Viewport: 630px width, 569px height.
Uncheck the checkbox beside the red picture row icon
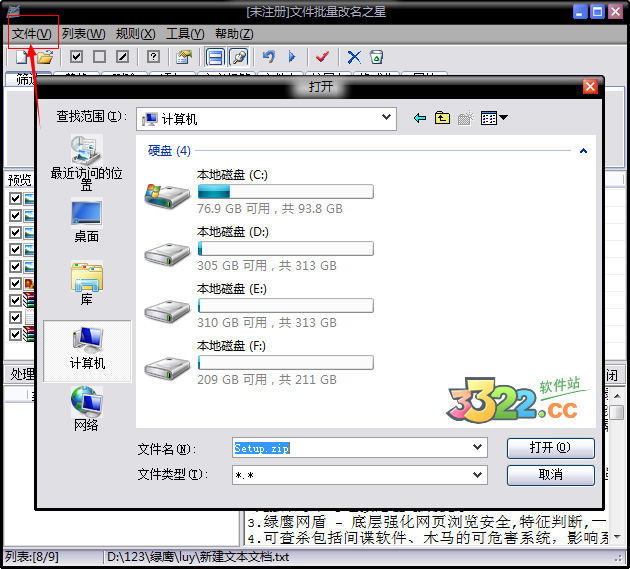(15, 283)
